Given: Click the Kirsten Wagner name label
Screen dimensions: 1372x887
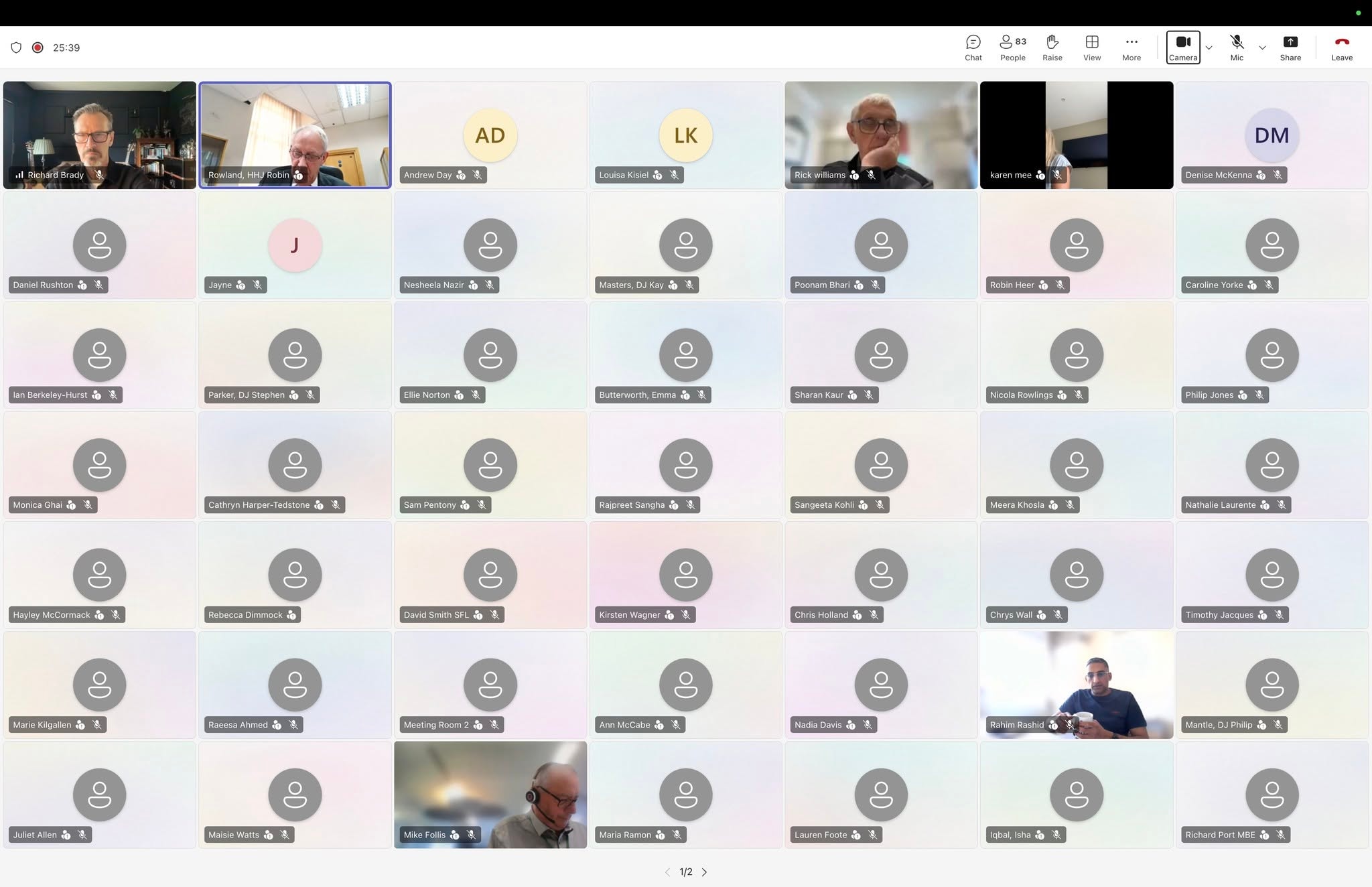Looking at the screenshot, I should [630, 615].
